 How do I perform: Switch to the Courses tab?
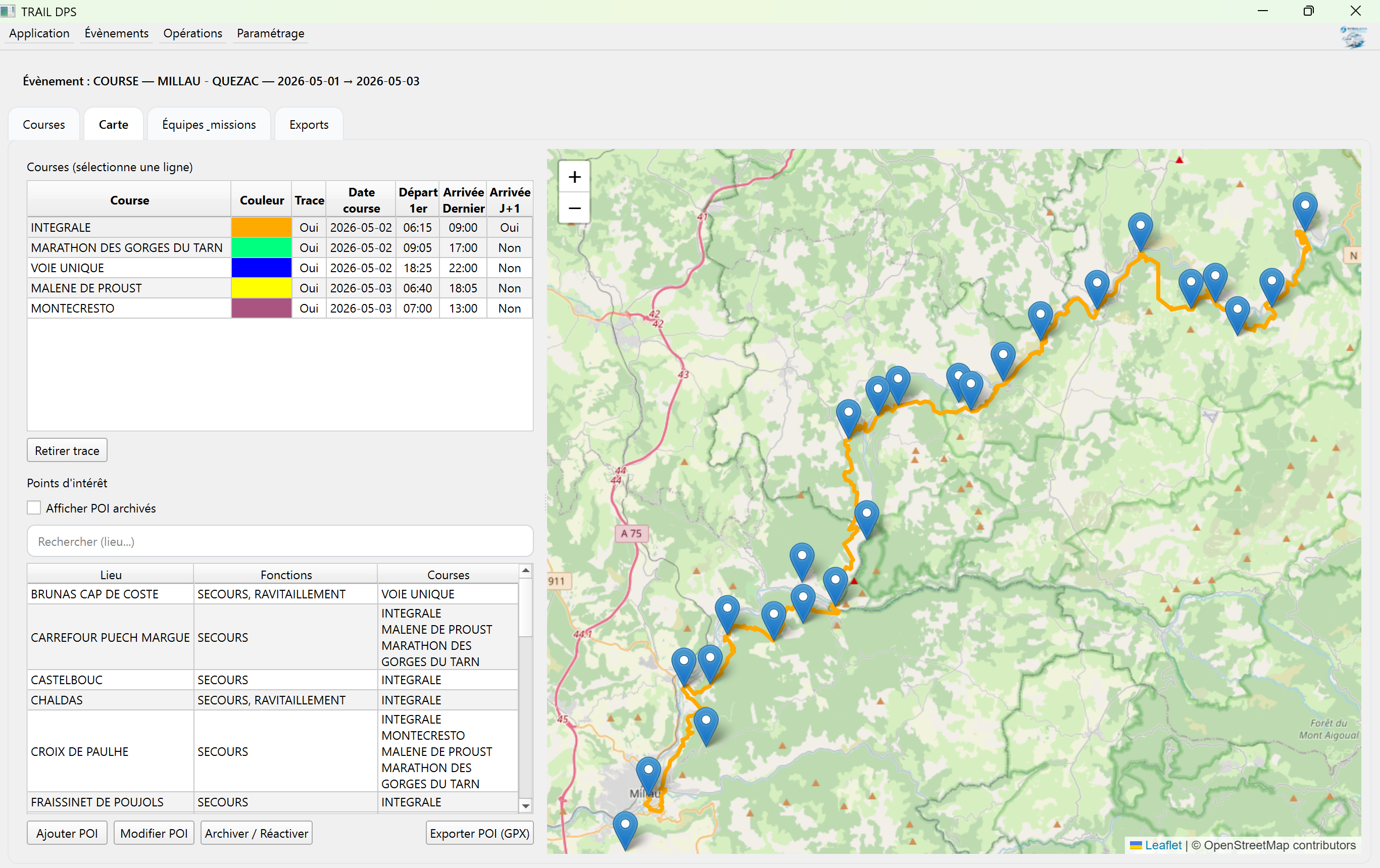43,124
